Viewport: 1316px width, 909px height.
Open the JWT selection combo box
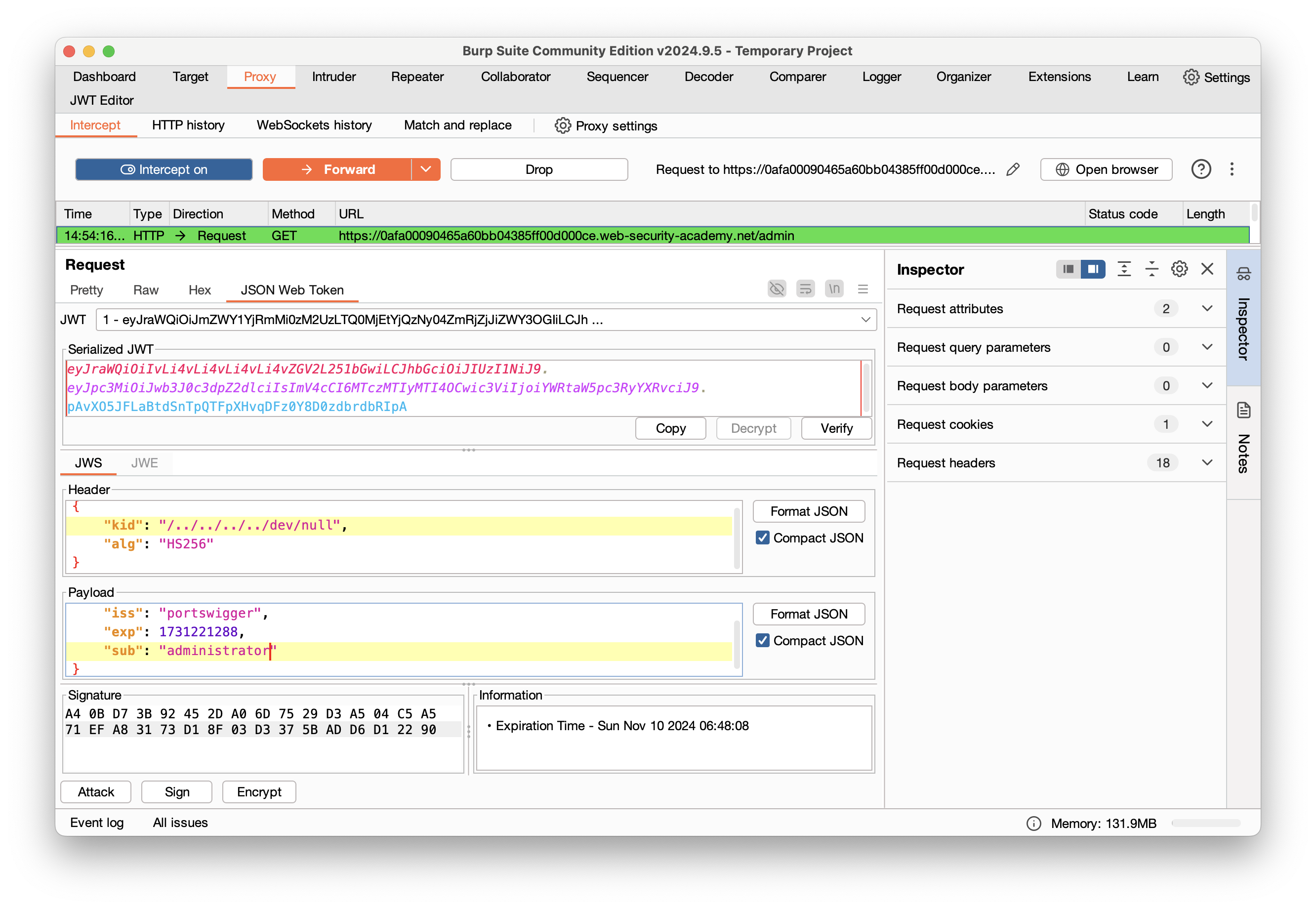pos(486,320)
